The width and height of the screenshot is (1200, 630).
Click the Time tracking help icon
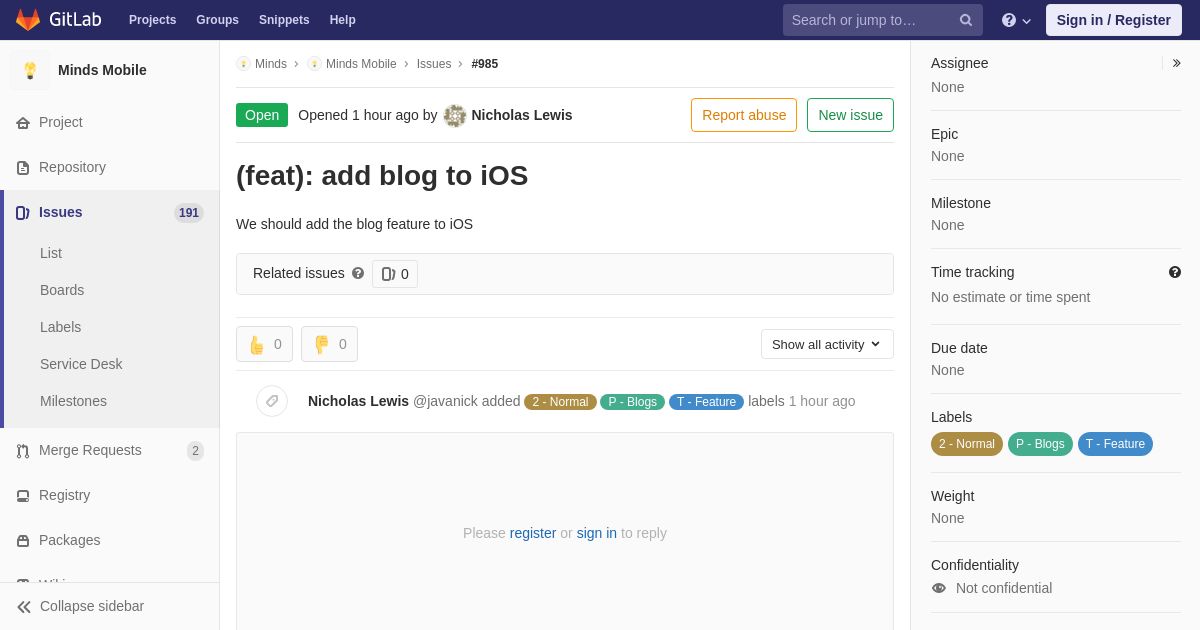click(1175, 272)
